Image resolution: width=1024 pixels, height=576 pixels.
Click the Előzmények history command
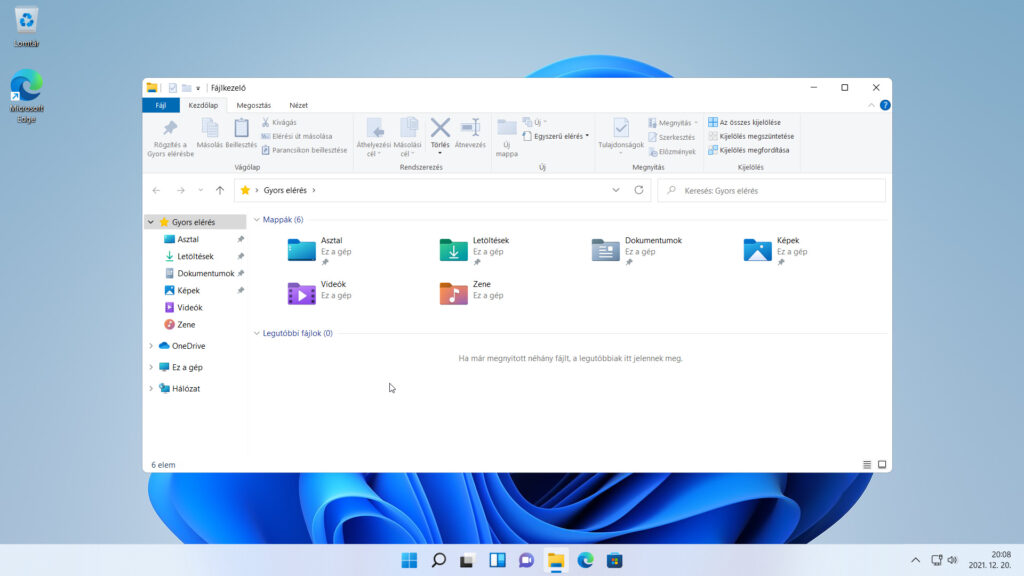click(x=672, y=152)
